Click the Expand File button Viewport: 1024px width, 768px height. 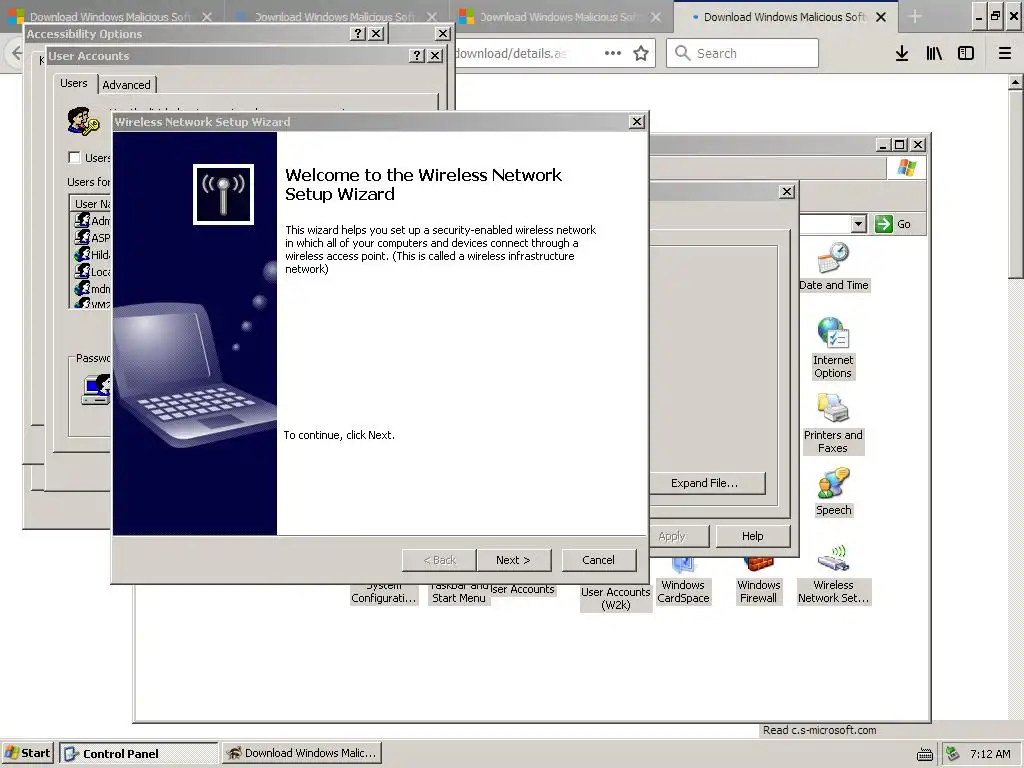tap(705, 483)
